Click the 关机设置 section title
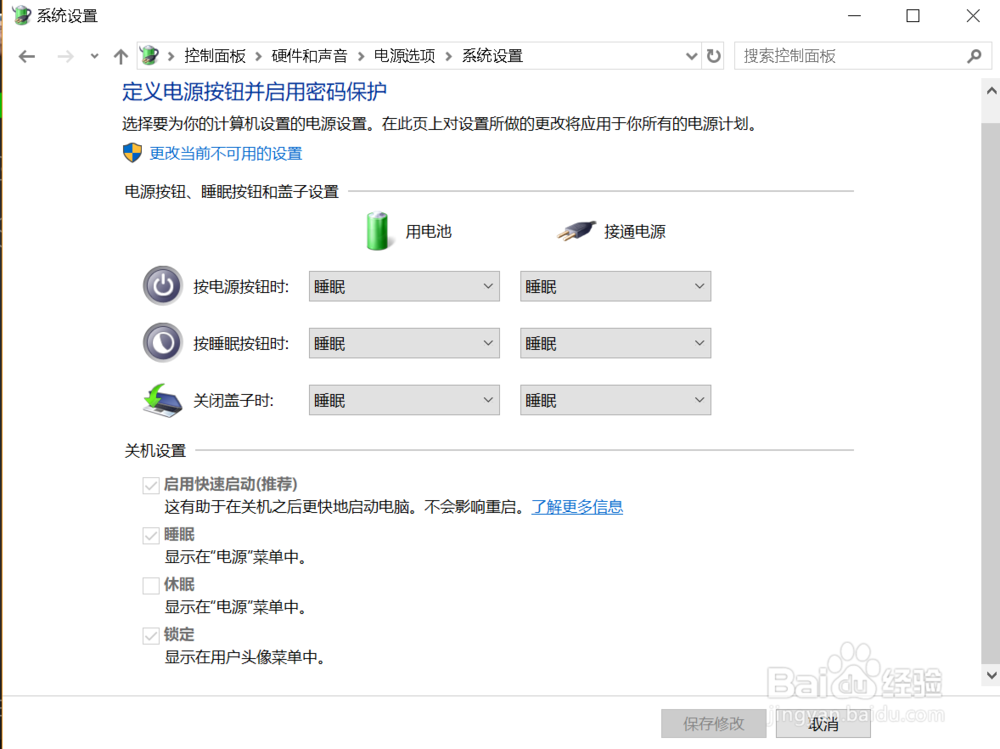This screenshot has width=1000, height=749. coord(155,451)
